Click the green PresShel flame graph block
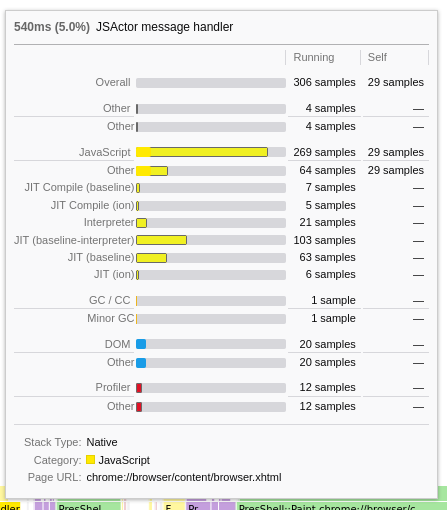This screenshot has height=510, width=447. coord(88,506)
